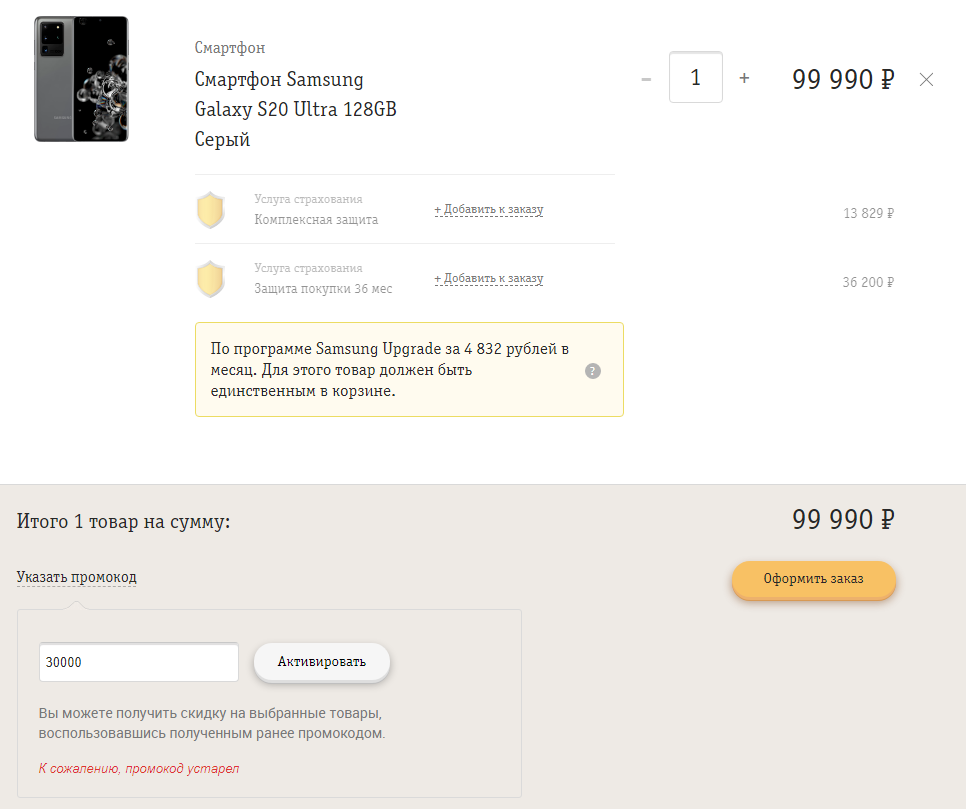Click the Смартфон category label
The height and width of the screenshot is (809, 966).
(x=230, y=47)
